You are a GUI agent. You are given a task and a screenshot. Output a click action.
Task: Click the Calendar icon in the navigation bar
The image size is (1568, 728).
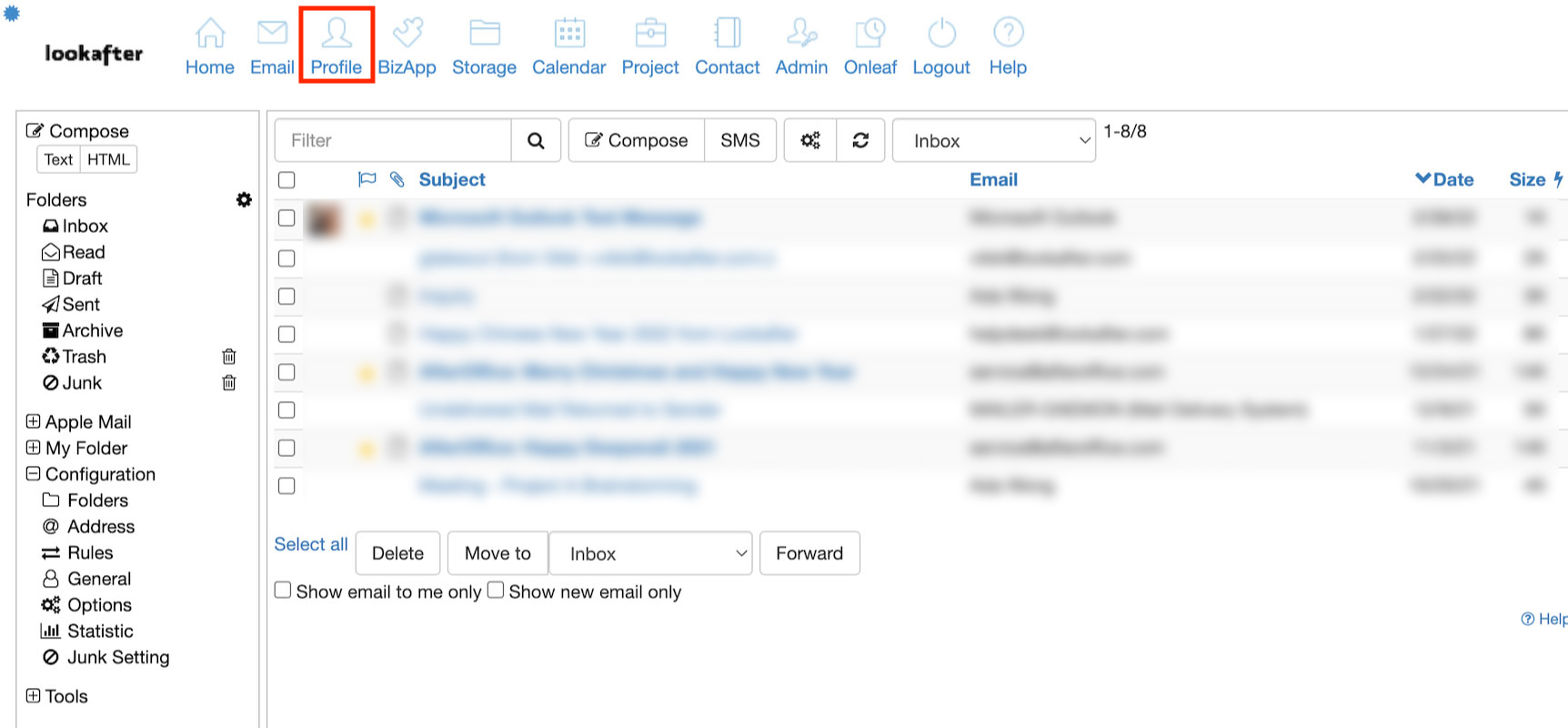568,35
